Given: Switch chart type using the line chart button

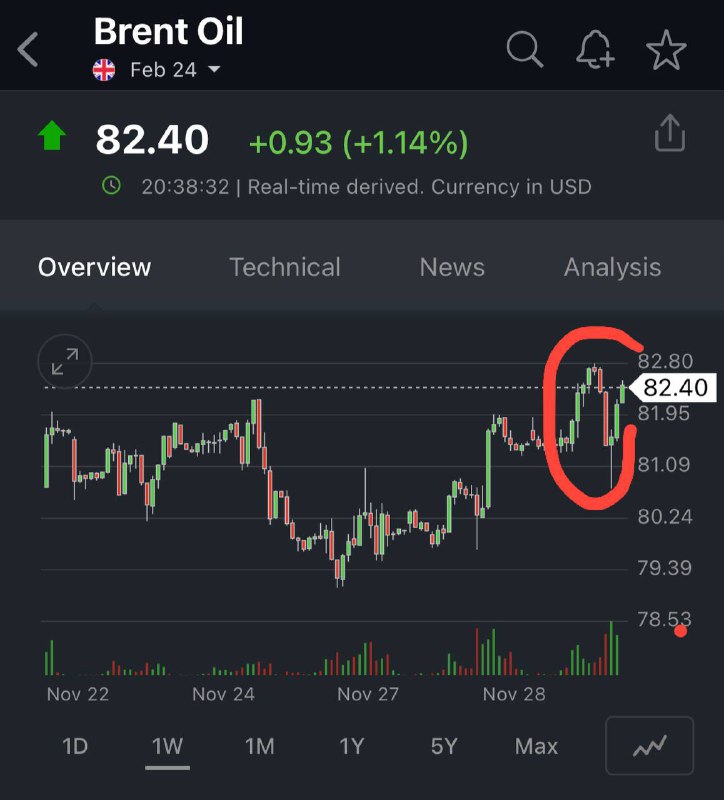Looking at the screenshot, I should [649, 745].
